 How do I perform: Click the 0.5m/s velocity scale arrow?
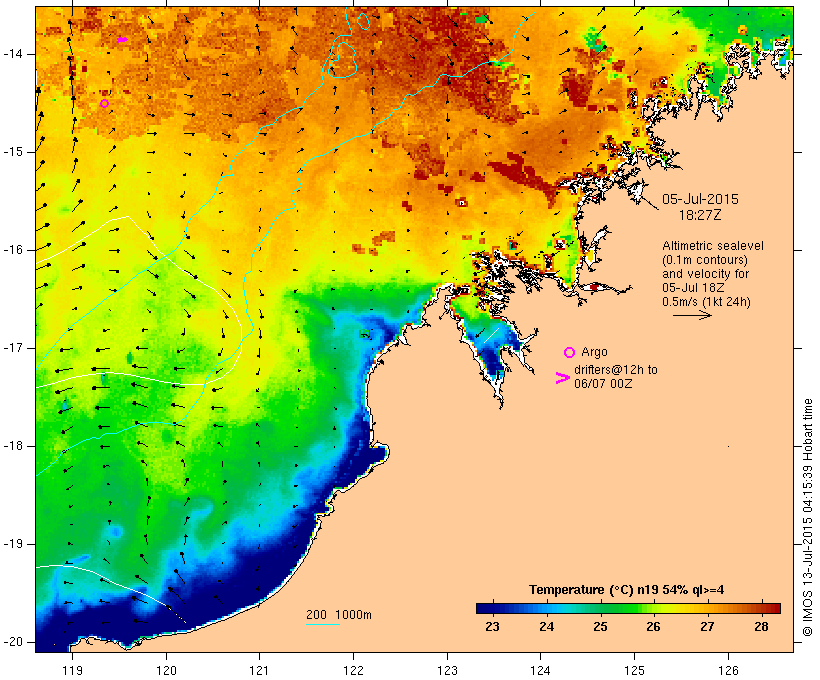click(x=692, y=315)
